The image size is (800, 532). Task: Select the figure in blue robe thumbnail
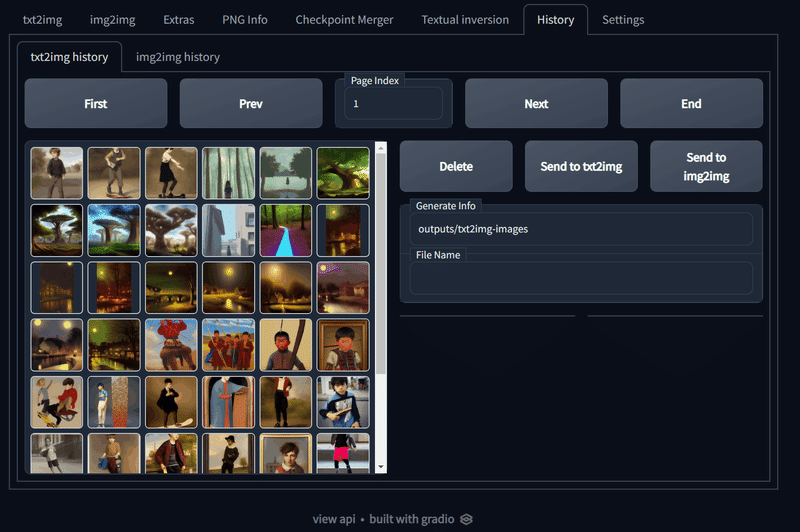point(229,402)
